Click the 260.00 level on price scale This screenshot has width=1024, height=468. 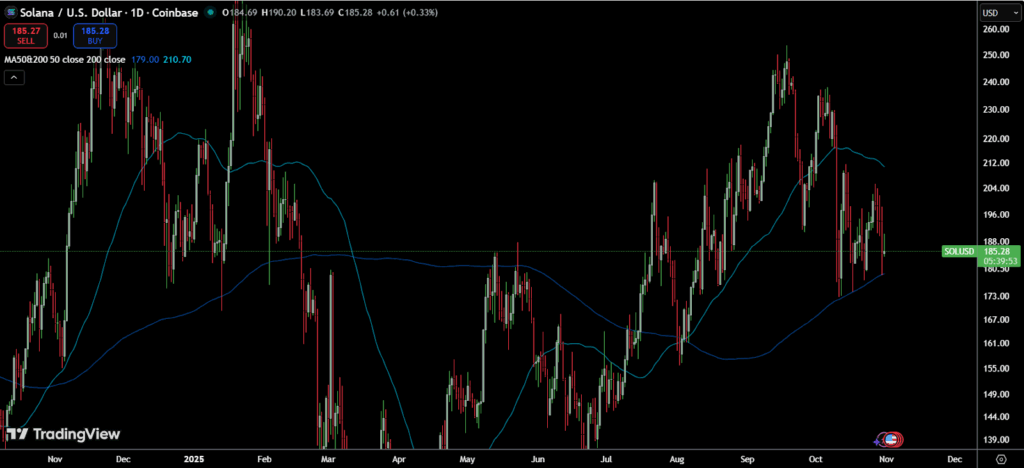point(994,30)
